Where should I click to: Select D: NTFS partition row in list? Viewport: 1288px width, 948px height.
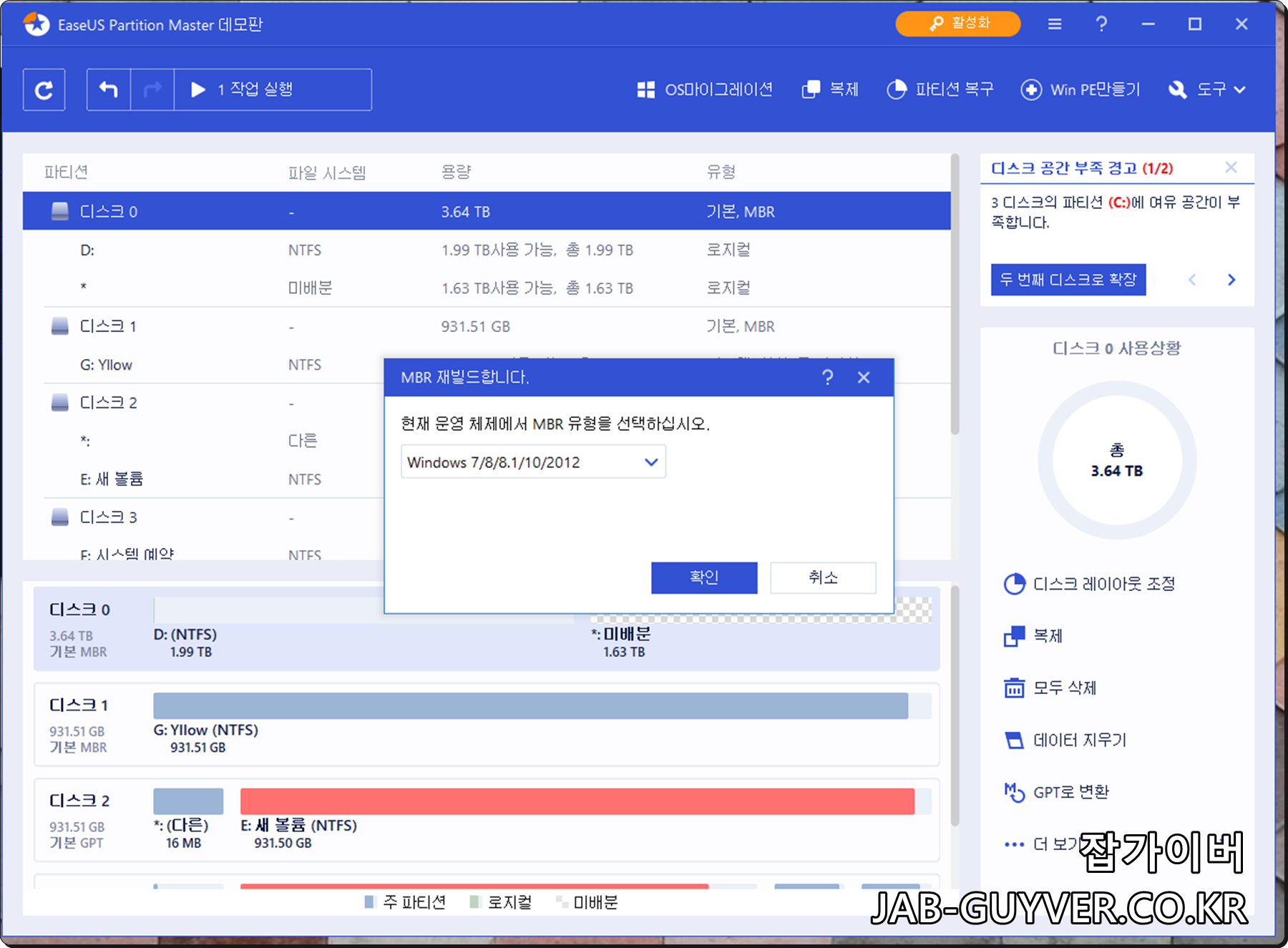[x=487, y=250]
